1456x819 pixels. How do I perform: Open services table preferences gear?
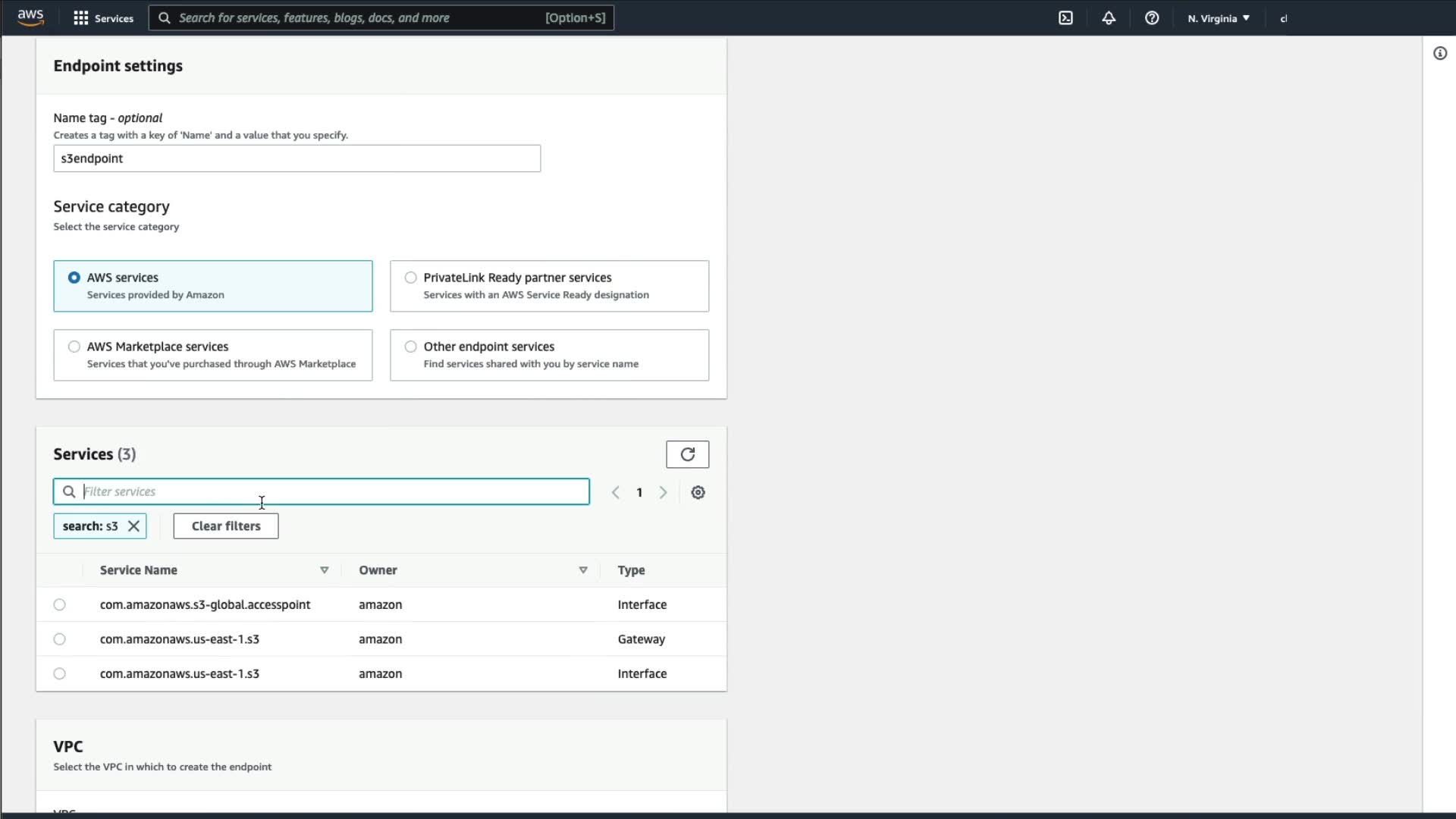click(x=698, y=492)
